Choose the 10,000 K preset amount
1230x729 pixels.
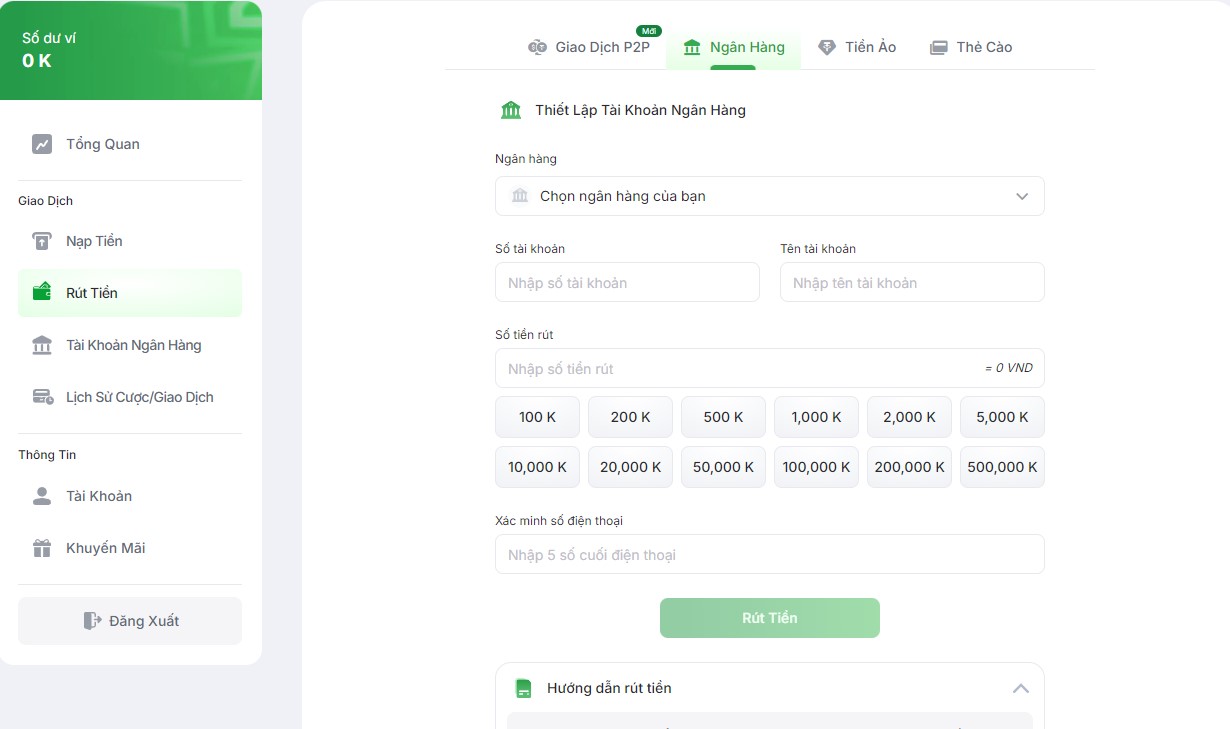click(x=537, y=467)
